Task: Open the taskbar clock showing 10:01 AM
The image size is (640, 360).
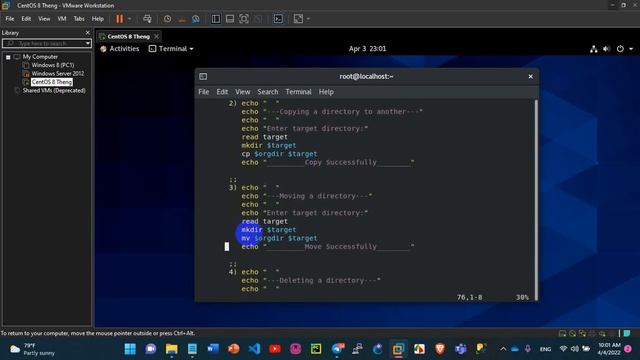Action: coord(609,349)
